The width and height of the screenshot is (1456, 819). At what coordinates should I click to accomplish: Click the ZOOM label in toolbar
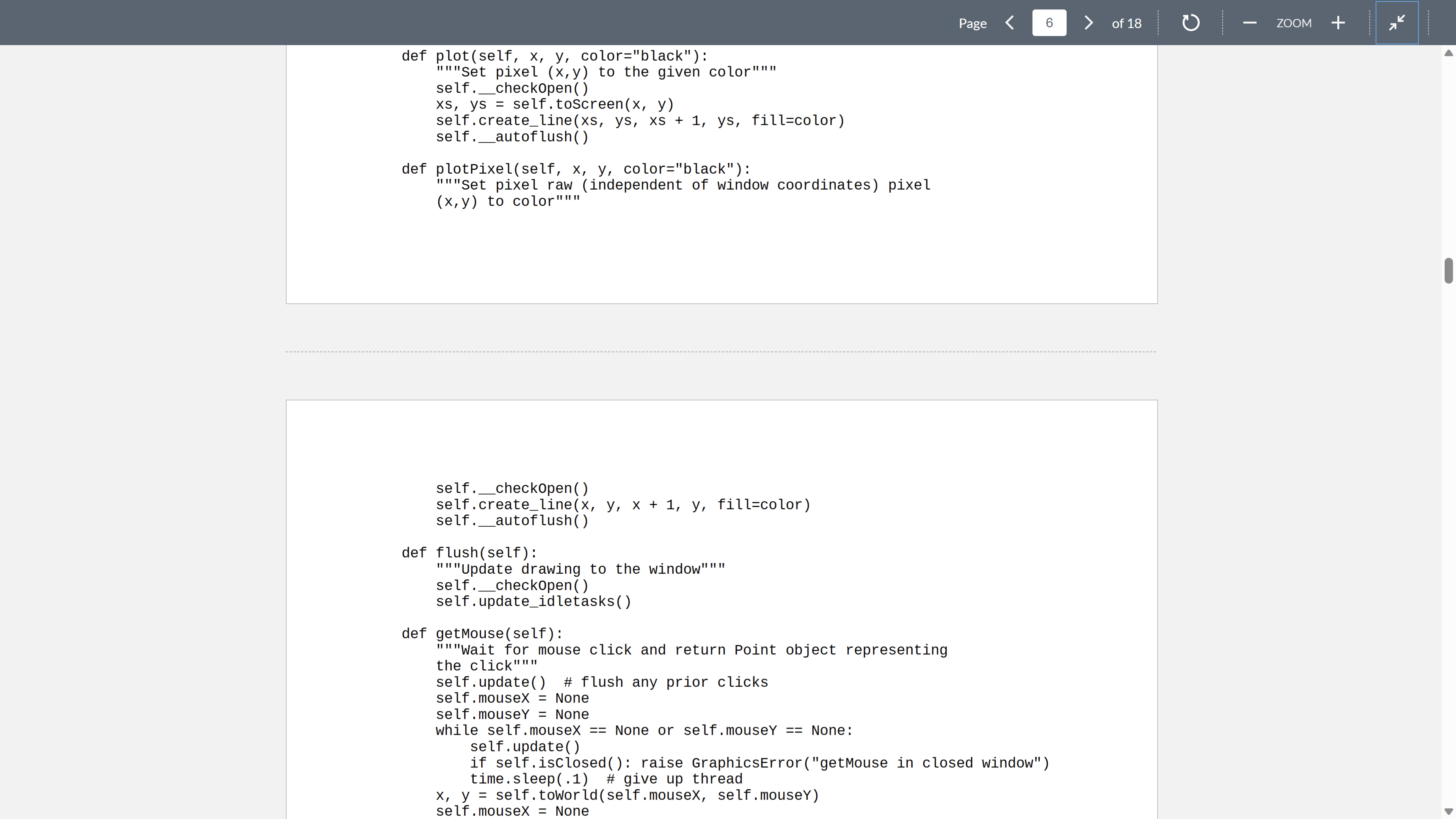pyautogui.click(x=1293, y=23)
